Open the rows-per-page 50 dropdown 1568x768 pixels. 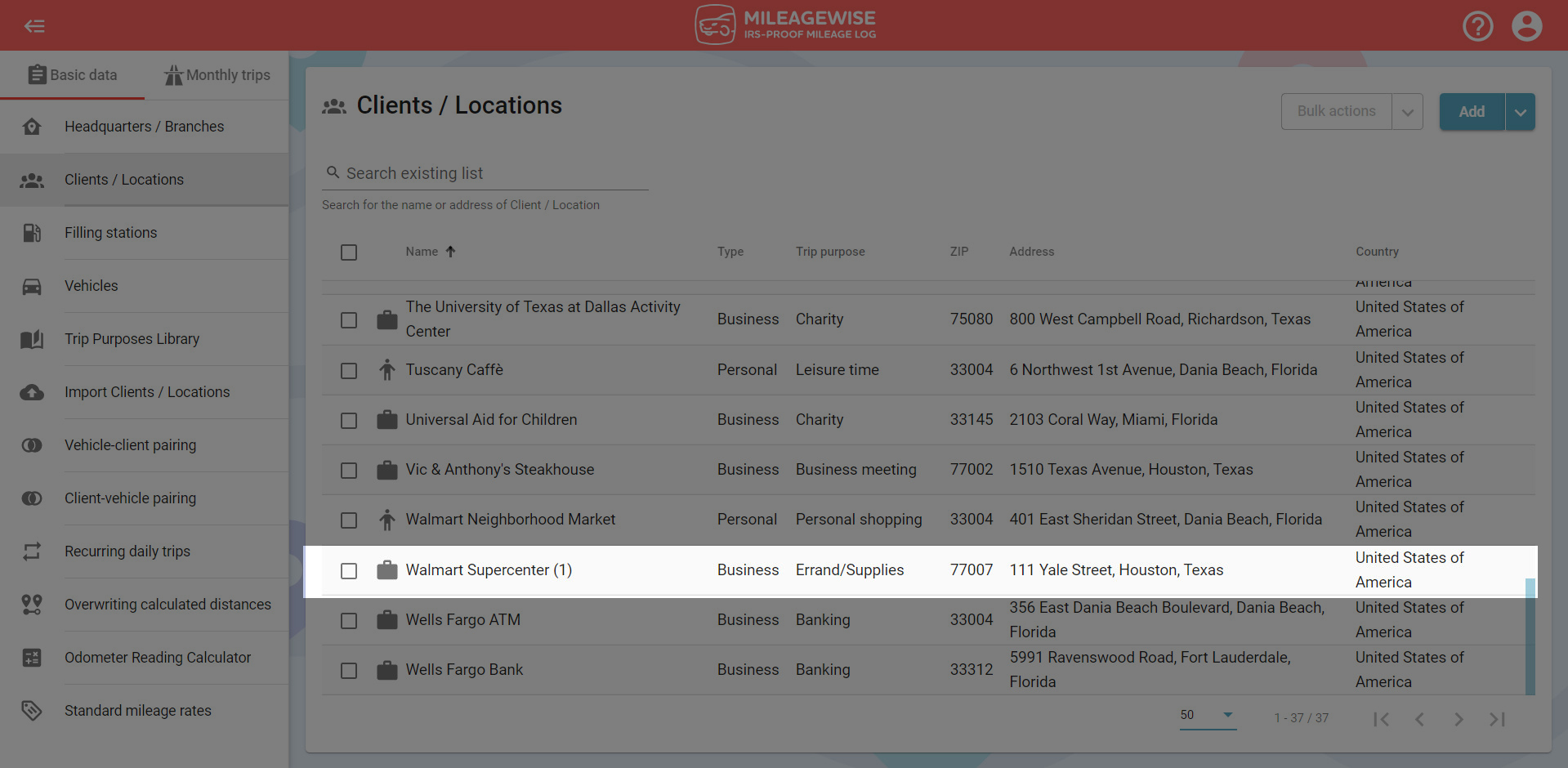1208,715
